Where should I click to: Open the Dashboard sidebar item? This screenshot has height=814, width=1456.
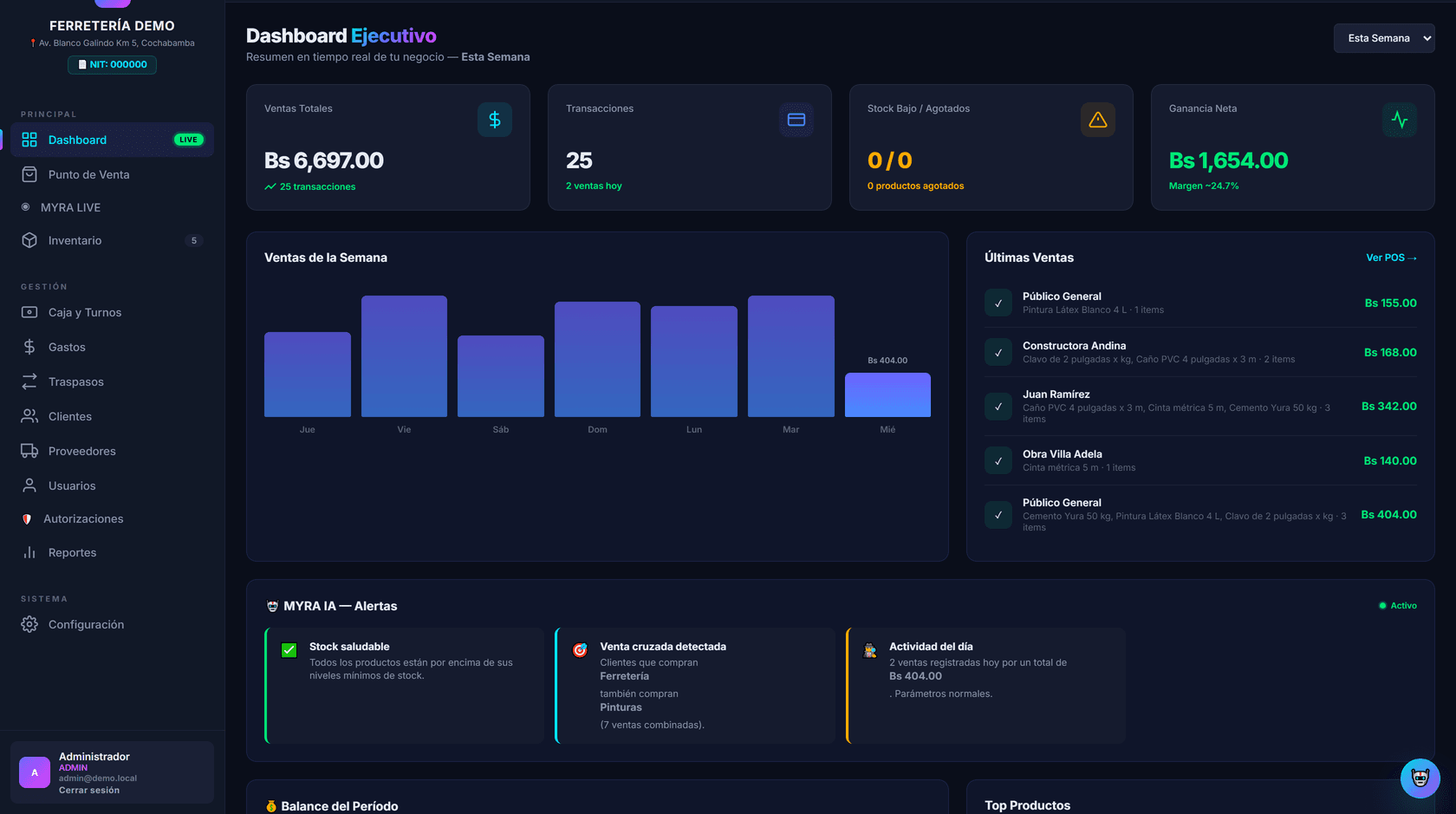click(112, 140)
